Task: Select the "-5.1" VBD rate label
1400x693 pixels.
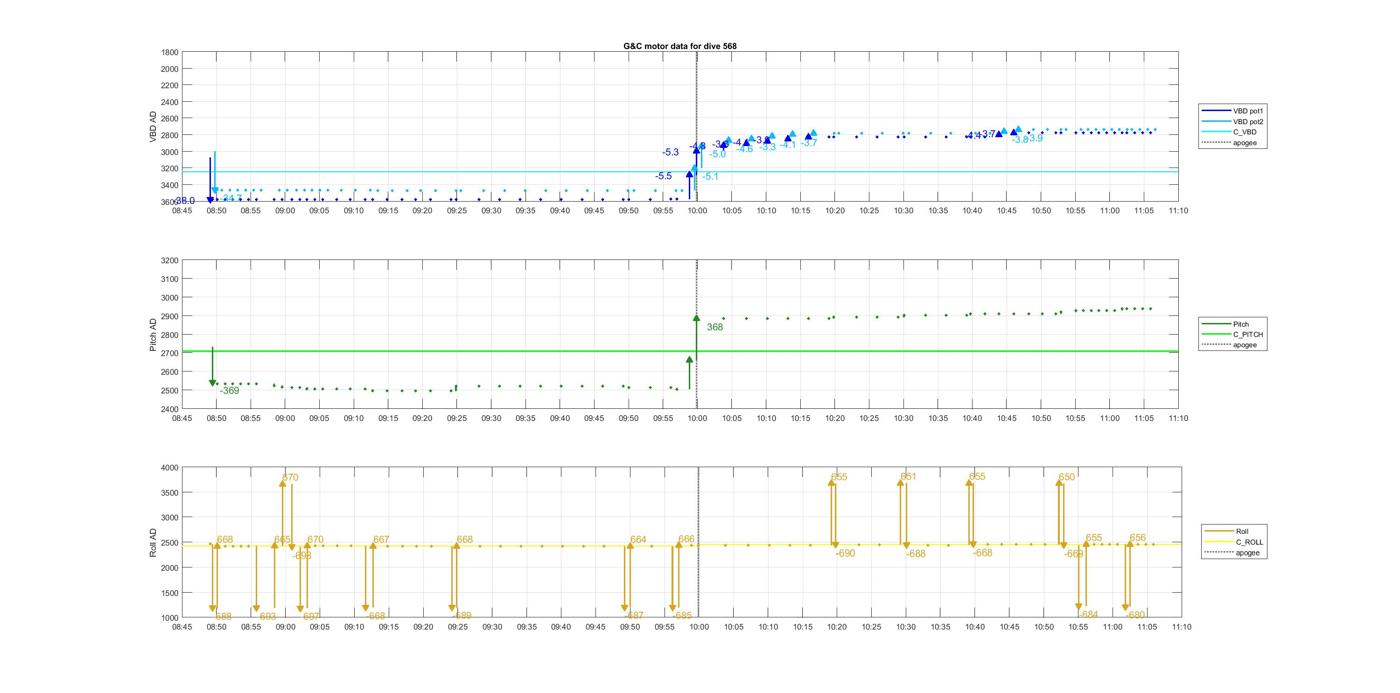Action: coord(710,176)
